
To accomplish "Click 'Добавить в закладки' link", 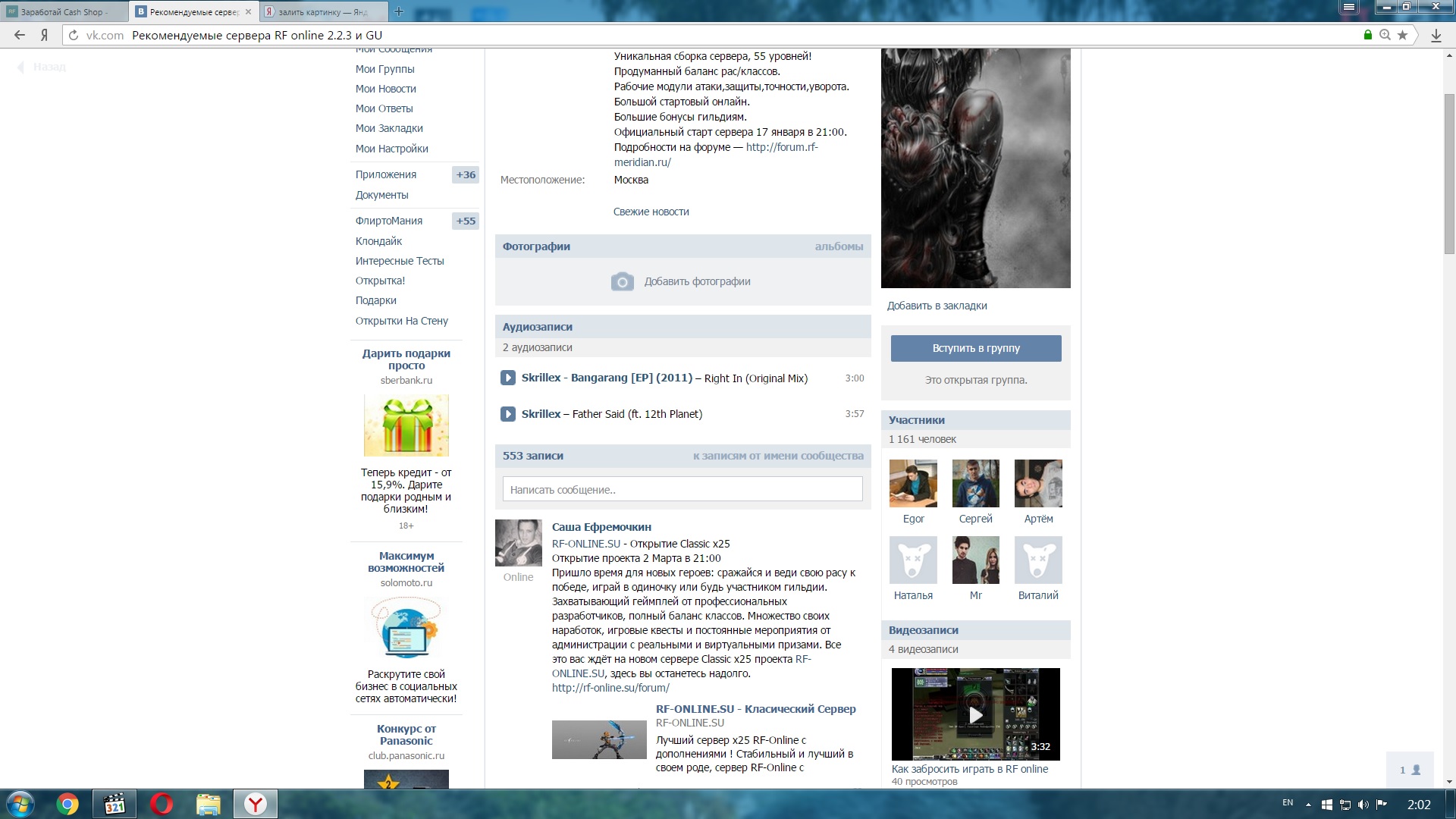I will click(937, 306).
